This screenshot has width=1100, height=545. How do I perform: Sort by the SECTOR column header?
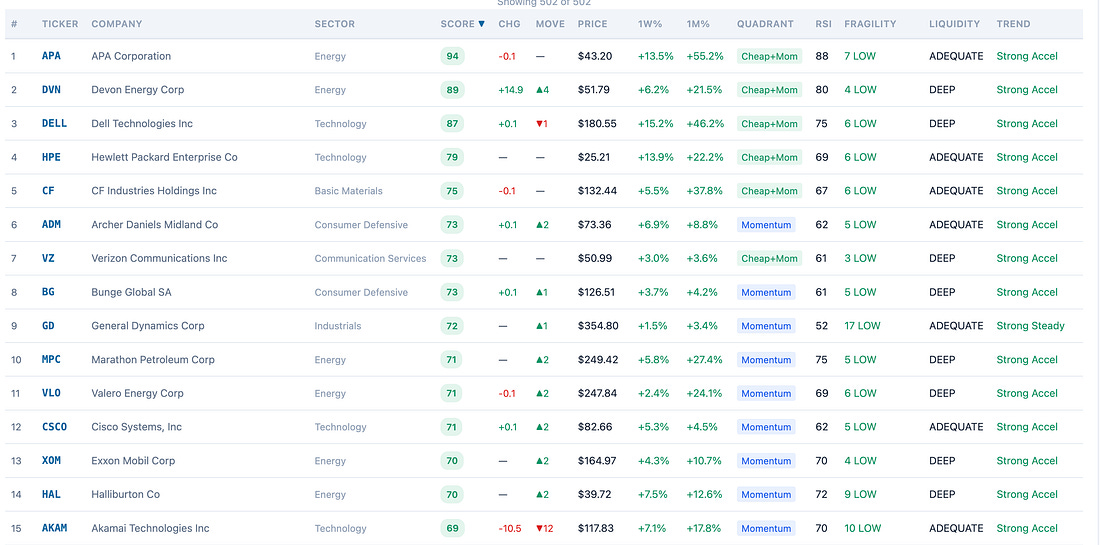[335, 24]
